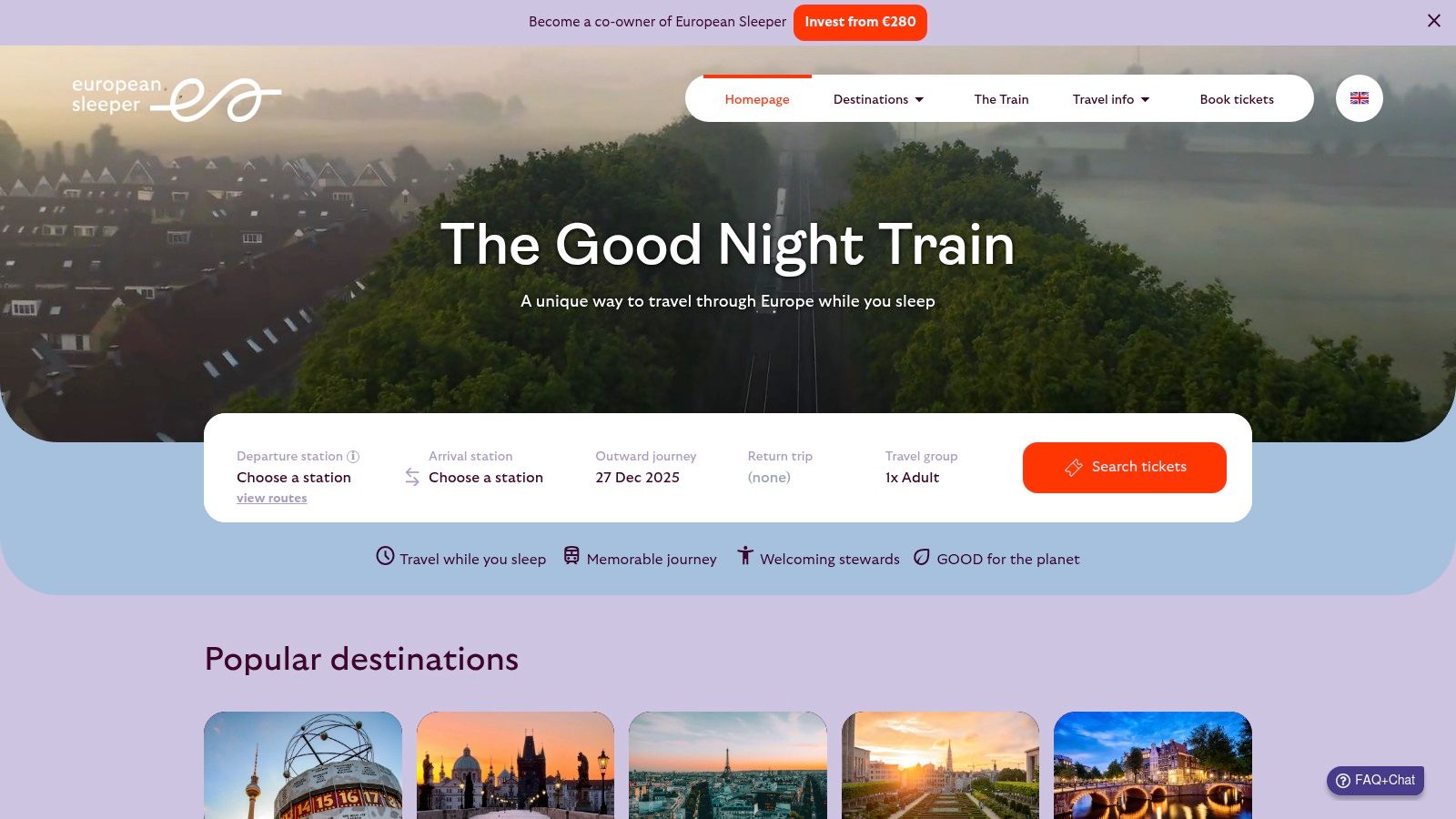Dismiss the co-owner banner
Screen dimensions: 1456x819
coord(1434,21)
